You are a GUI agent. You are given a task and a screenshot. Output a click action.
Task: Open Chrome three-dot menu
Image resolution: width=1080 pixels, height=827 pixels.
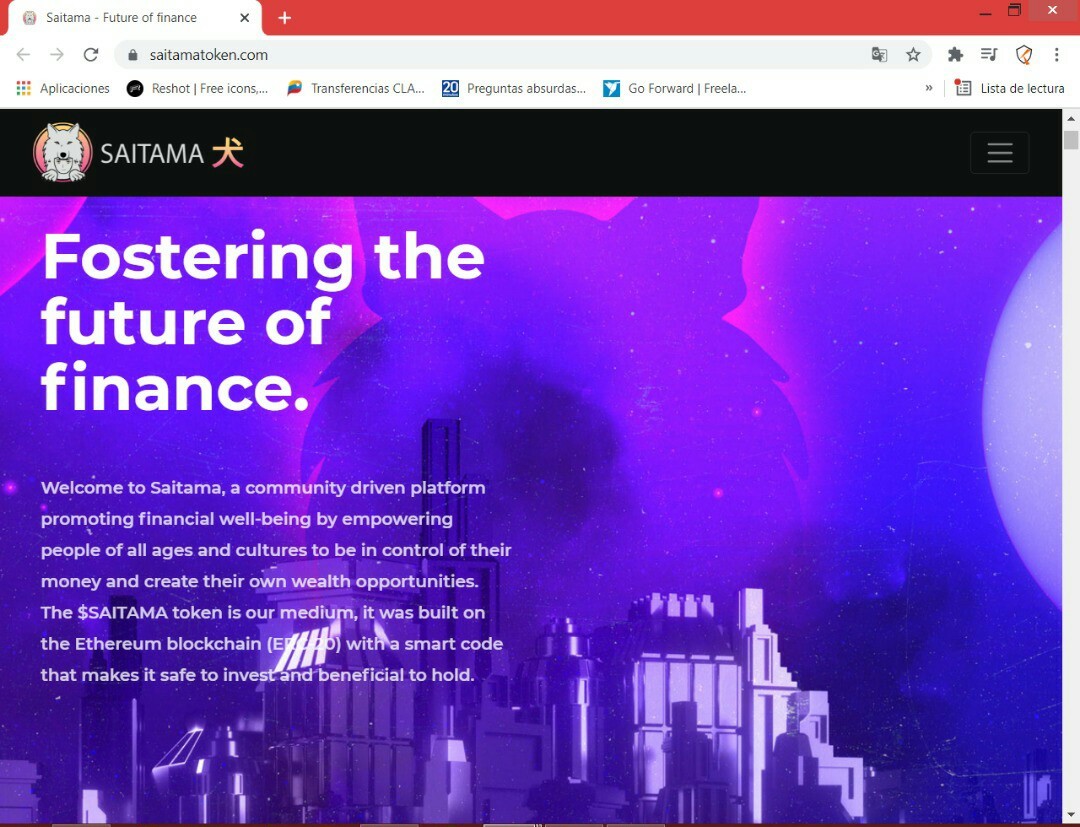1057,54
